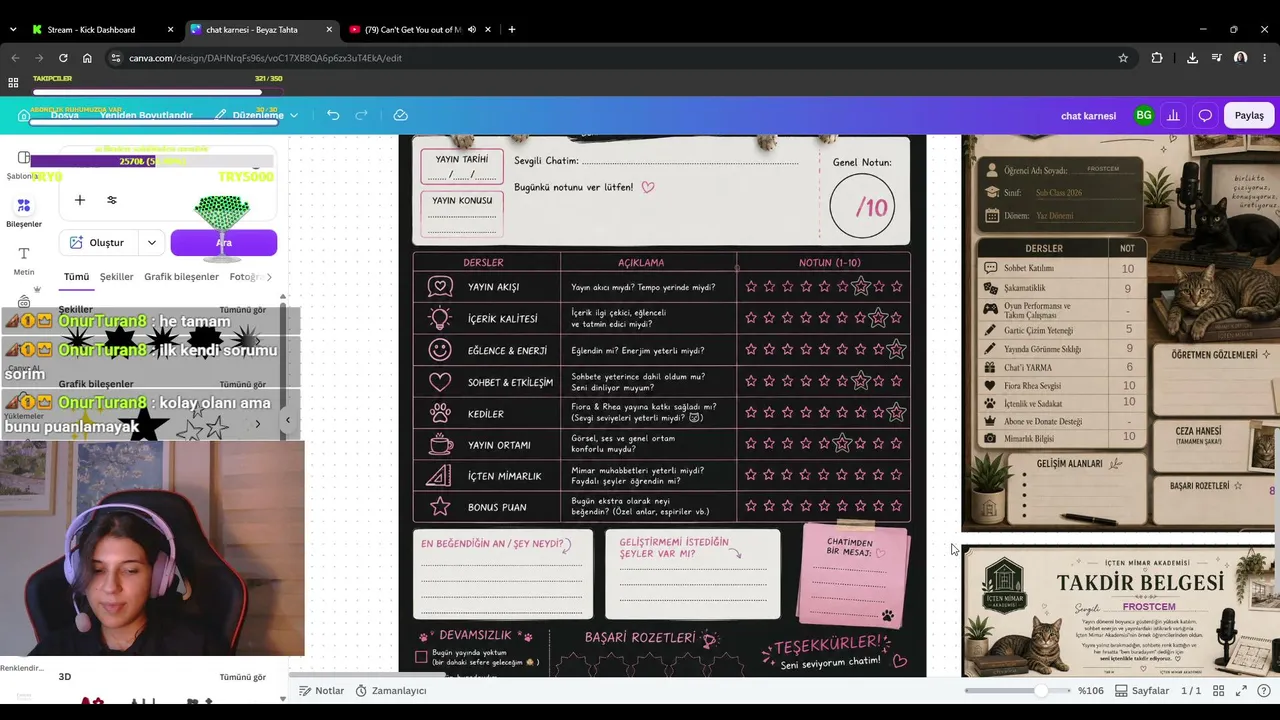Adjust the zoom slider handle
Image resolution: width=1280 pixels, height=720 pixels.
pyautogui.click(x=1041, y=690)
